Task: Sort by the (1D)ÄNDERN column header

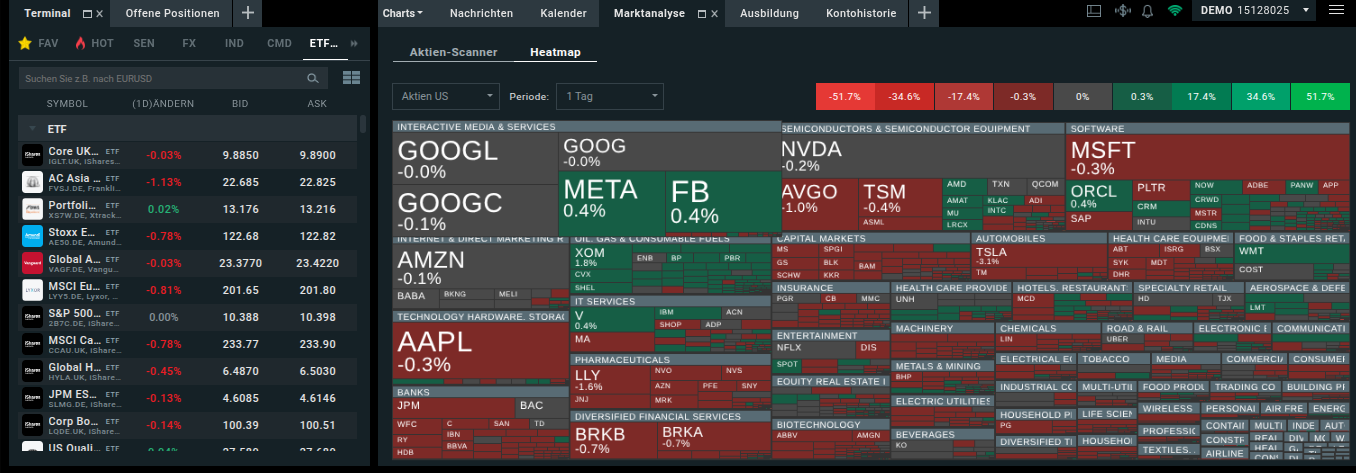Action: (164, 104)
